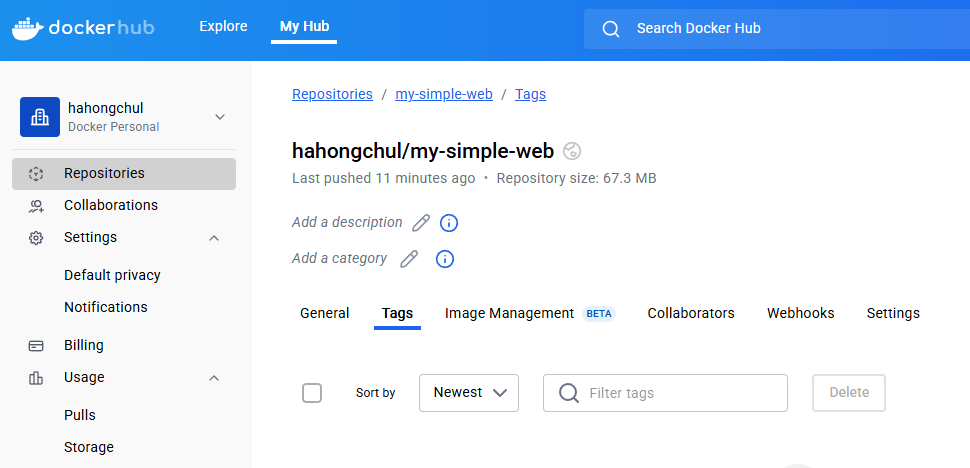This screenshot has width=970, height=468.
Task: Click the hahongchul/my-simple-web heading
Action: pos(423,151)
